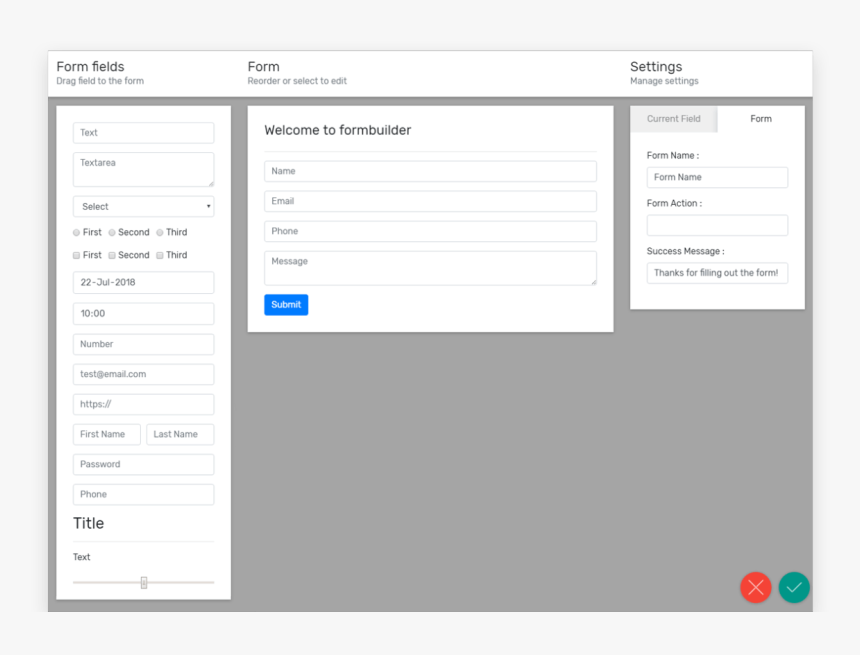Click the range slider handle
The width and height of the screenshot is (860, 655).
pyautogui.click(x=144, y=583)
